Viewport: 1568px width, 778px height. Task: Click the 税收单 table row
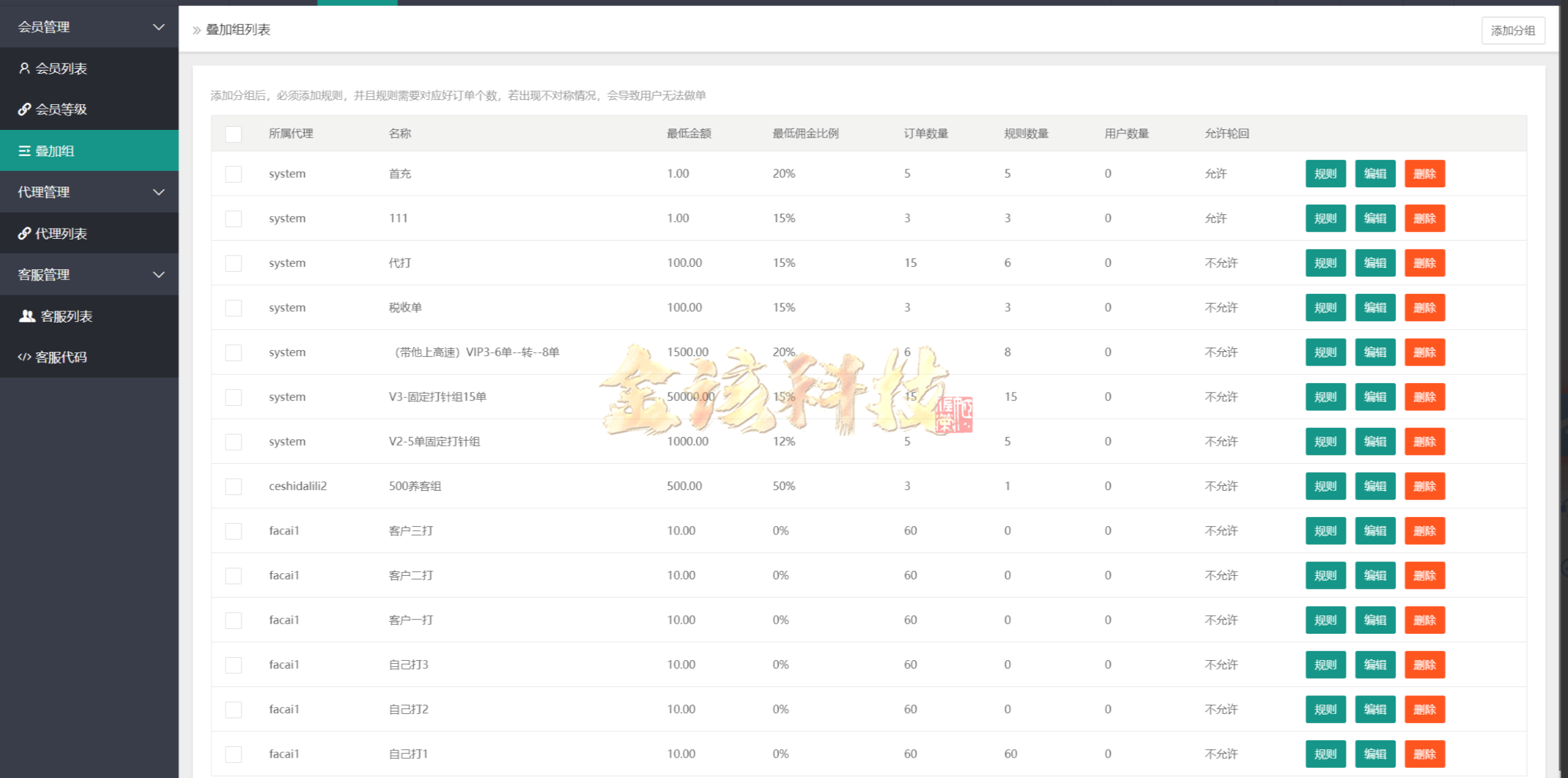pyautogui.click(x=609, y=308)
